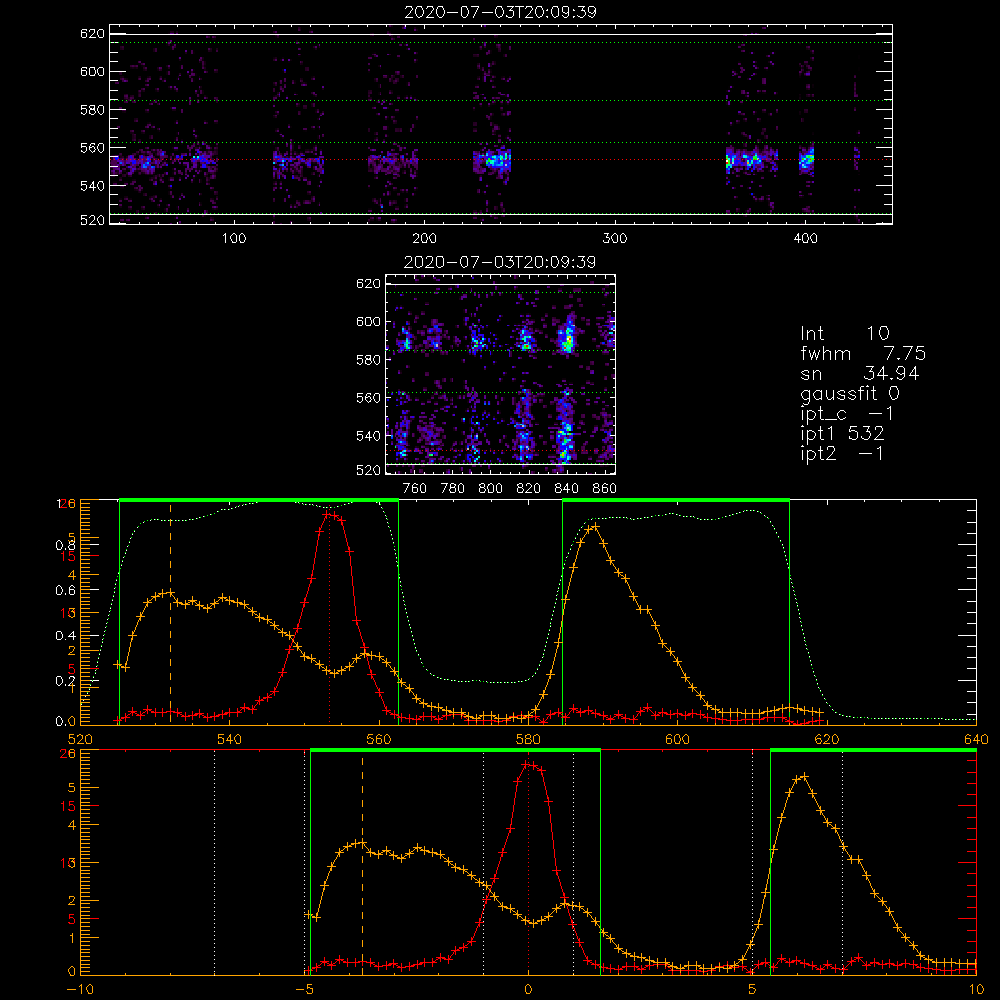Click the 300 tick label on top spectrogram x-axis

[x=615, y=239]
